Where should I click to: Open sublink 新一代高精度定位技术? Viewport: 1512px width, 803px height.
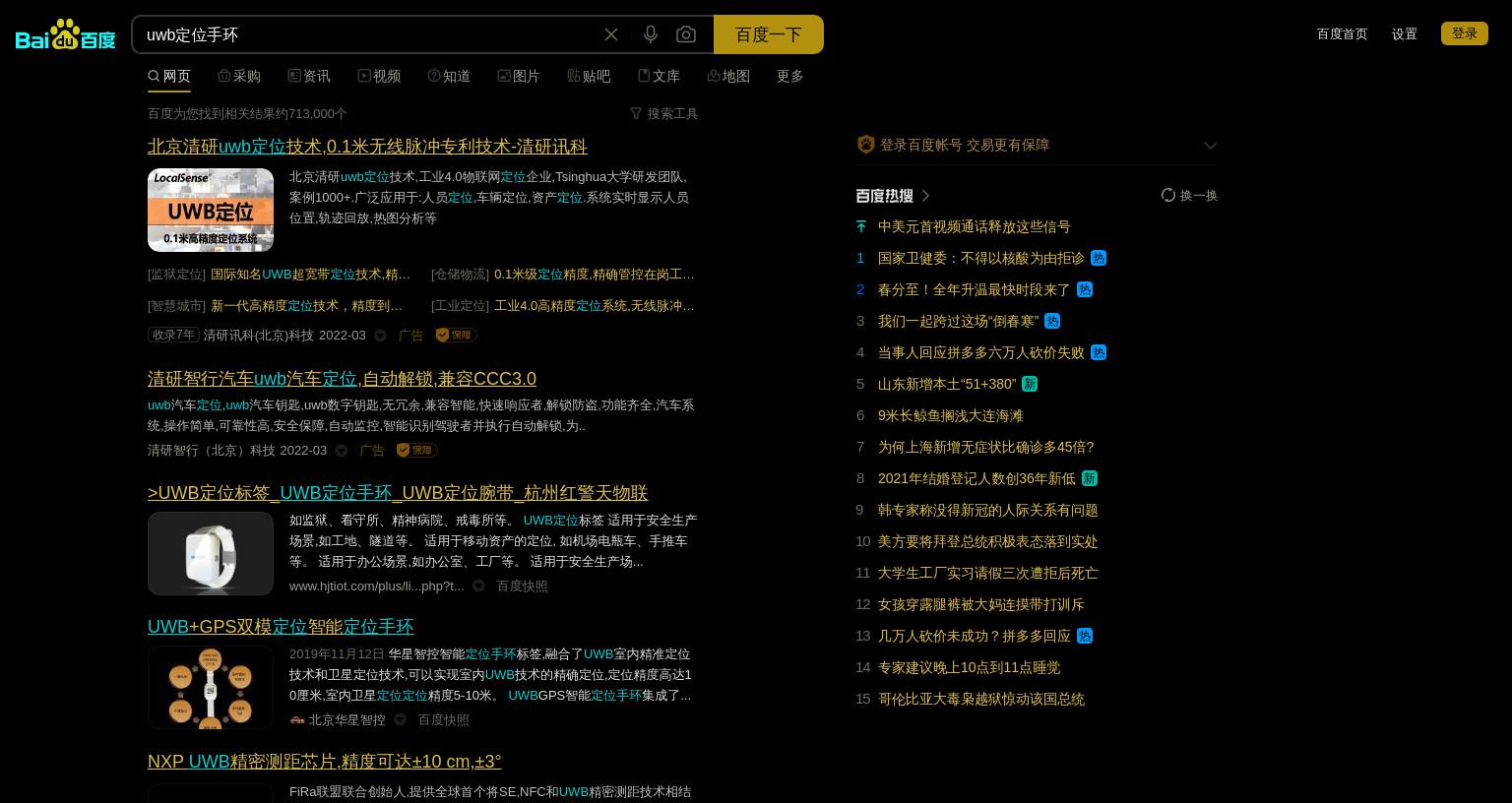tap(307, 306)
